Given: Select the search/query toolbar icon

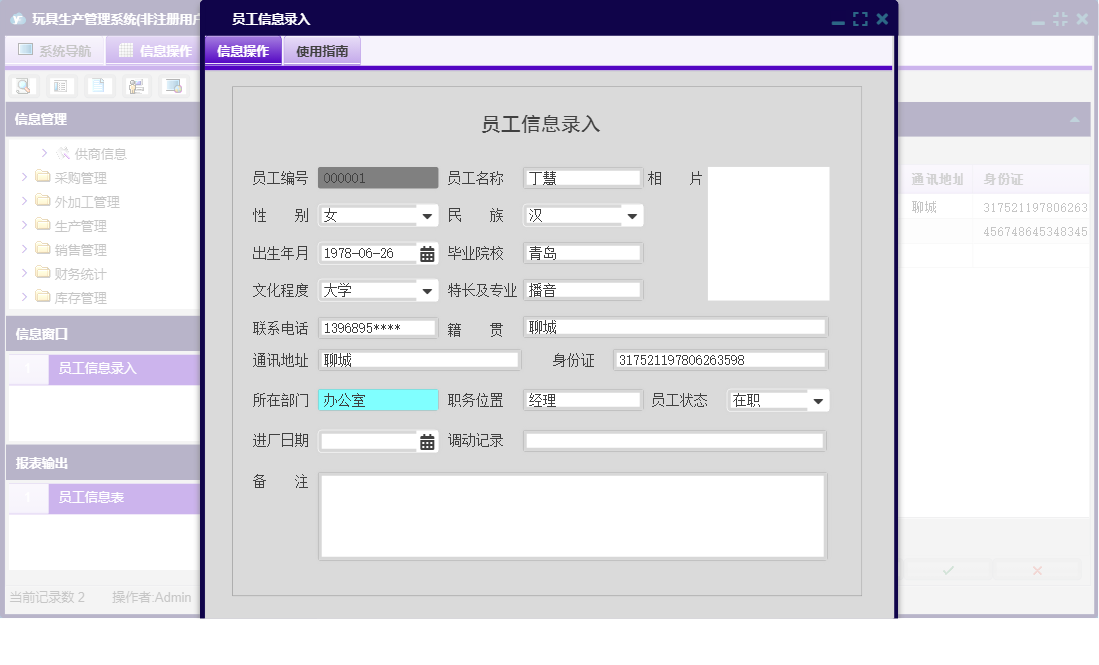Looking at the screenshot, I should (x=23, y=86).
